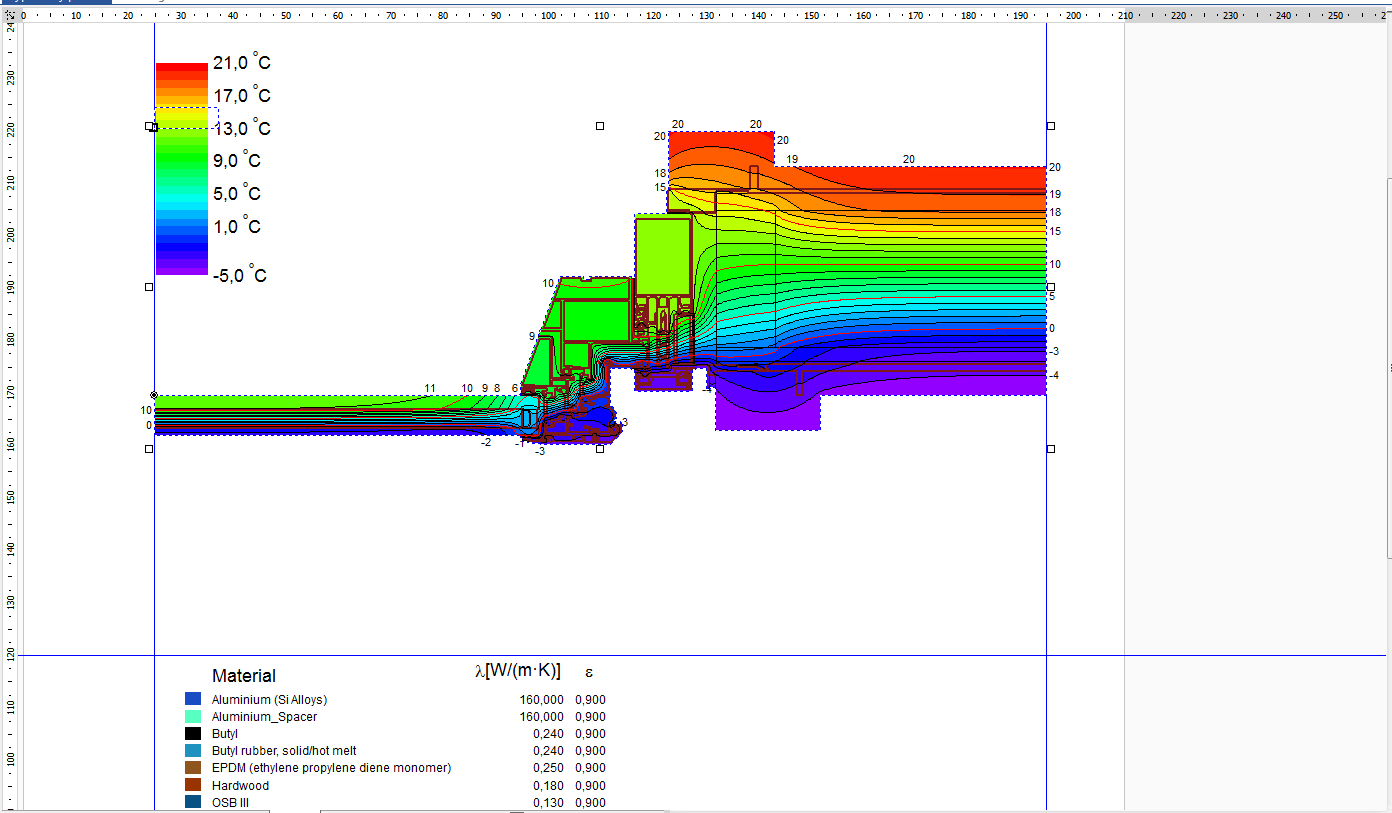Screen dimensions: 1392x813
Task: Choose the OSB III color swatch
Action: 193,802
